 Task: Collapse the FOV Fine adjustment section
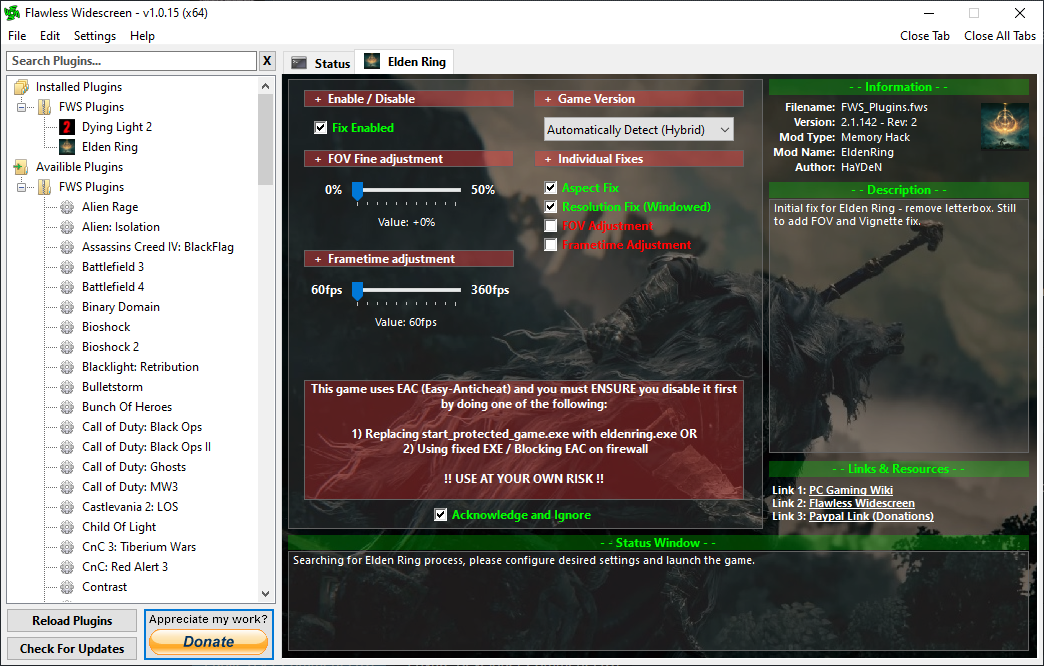(409, 159)
